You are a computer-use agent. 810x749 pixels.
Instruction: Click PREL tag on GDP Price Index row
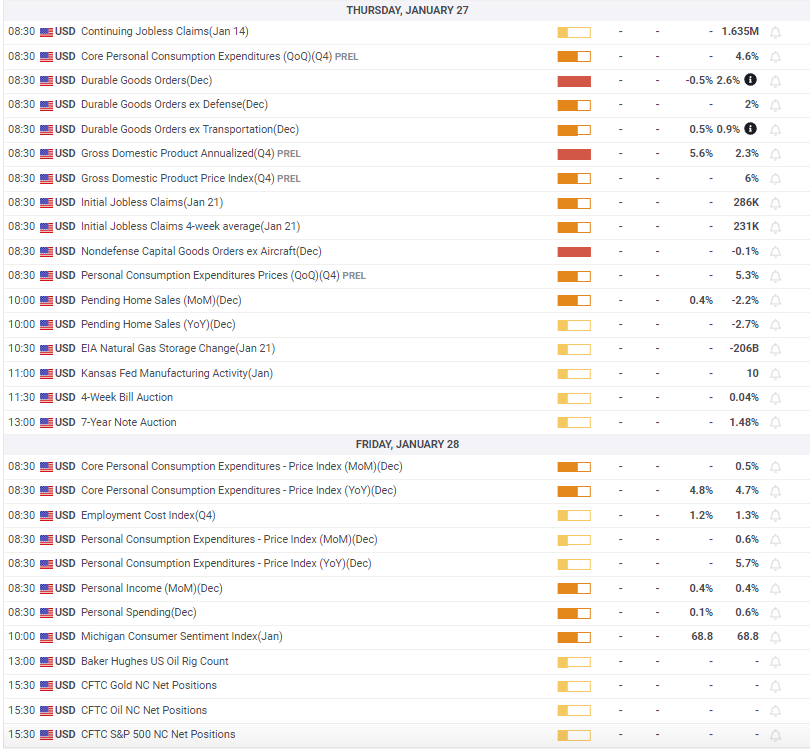(x=289, y=179)
